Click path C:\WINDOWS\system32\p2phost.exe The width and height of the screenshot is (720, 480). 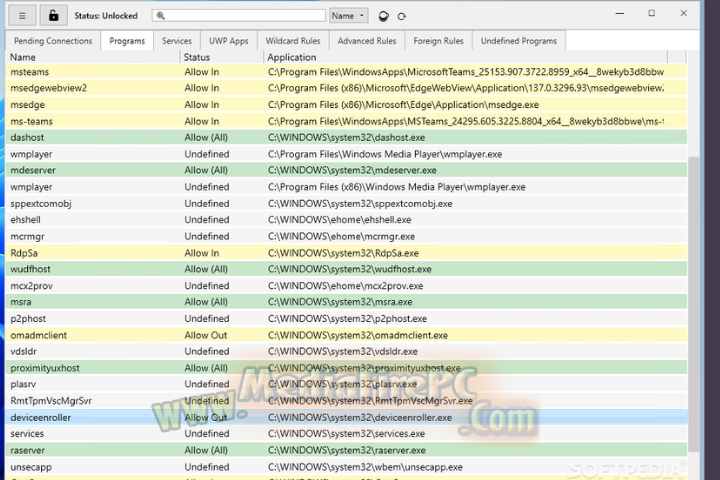348,318
